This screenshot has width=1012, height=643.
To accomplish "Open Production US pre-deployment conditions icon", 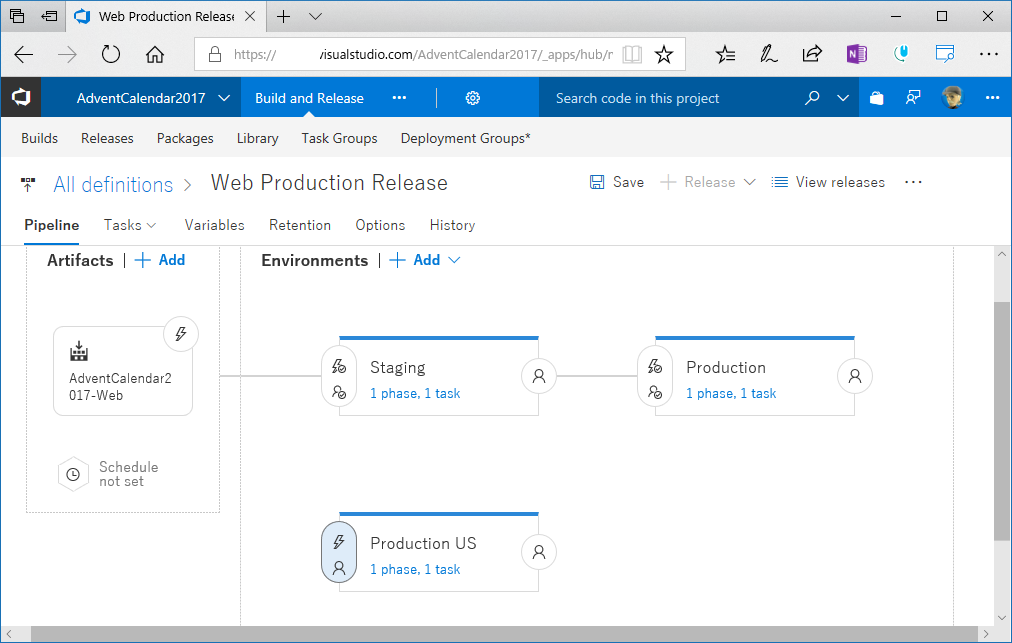I will click(339, 551).
